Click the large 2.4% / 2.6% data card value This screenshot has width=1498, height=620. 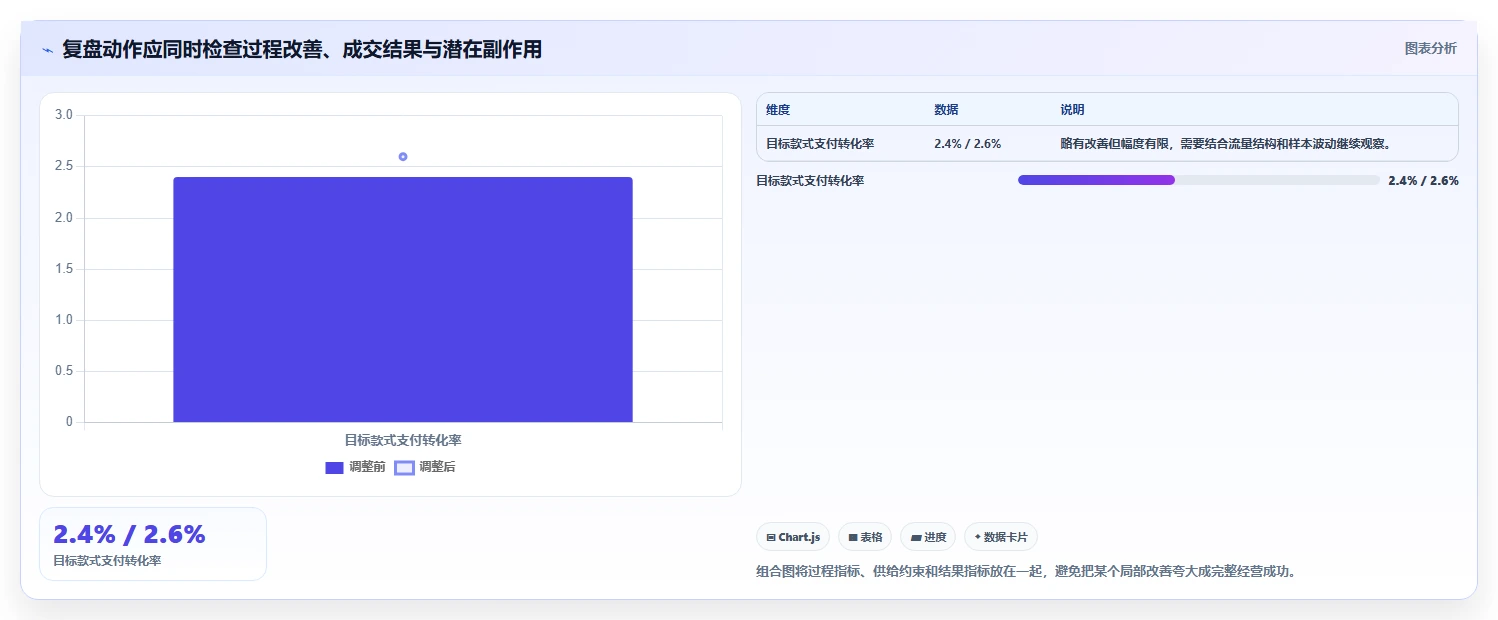[129, 534]
